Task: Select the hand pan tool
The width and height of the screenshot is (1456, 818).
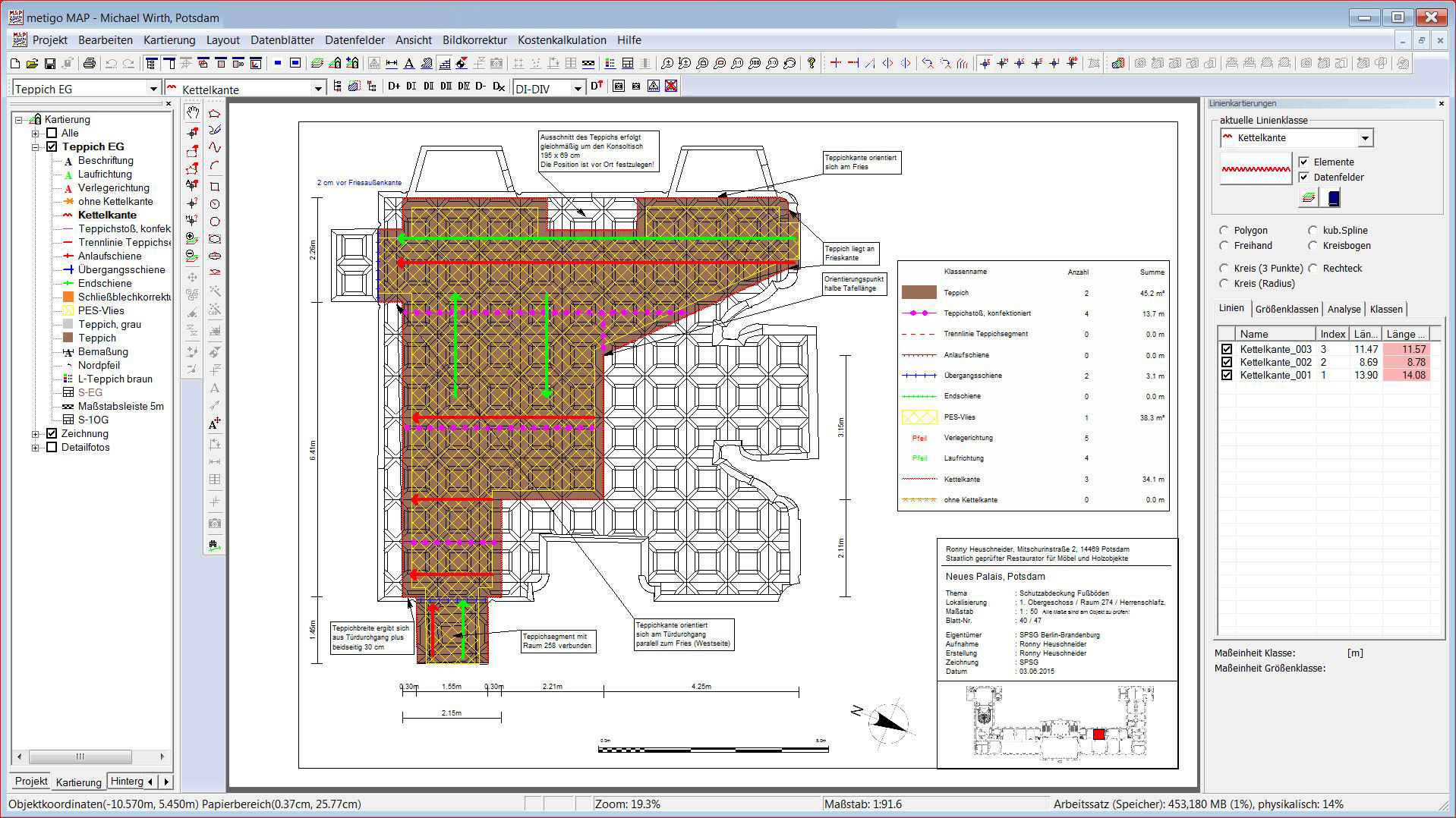Action: 193,113
